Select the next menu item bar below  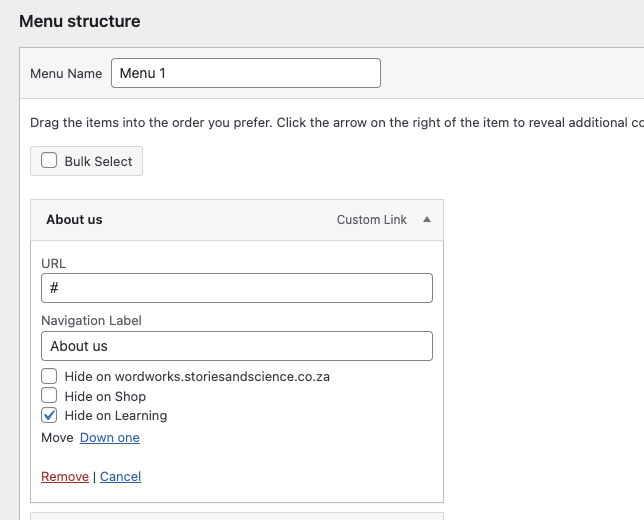point(236,516)
